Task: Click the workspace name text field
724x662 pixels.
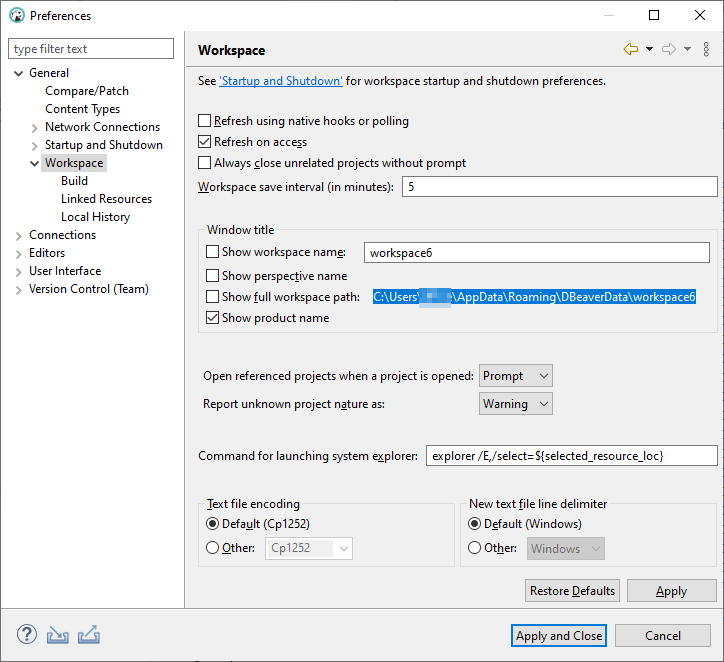Action: pyautogui.click(x=537, y=253)
